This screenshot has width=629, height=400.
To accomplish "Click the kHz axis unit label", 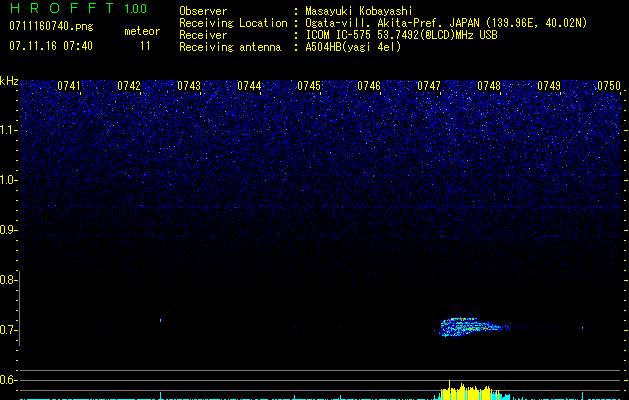I will click(x=9, y=81).
